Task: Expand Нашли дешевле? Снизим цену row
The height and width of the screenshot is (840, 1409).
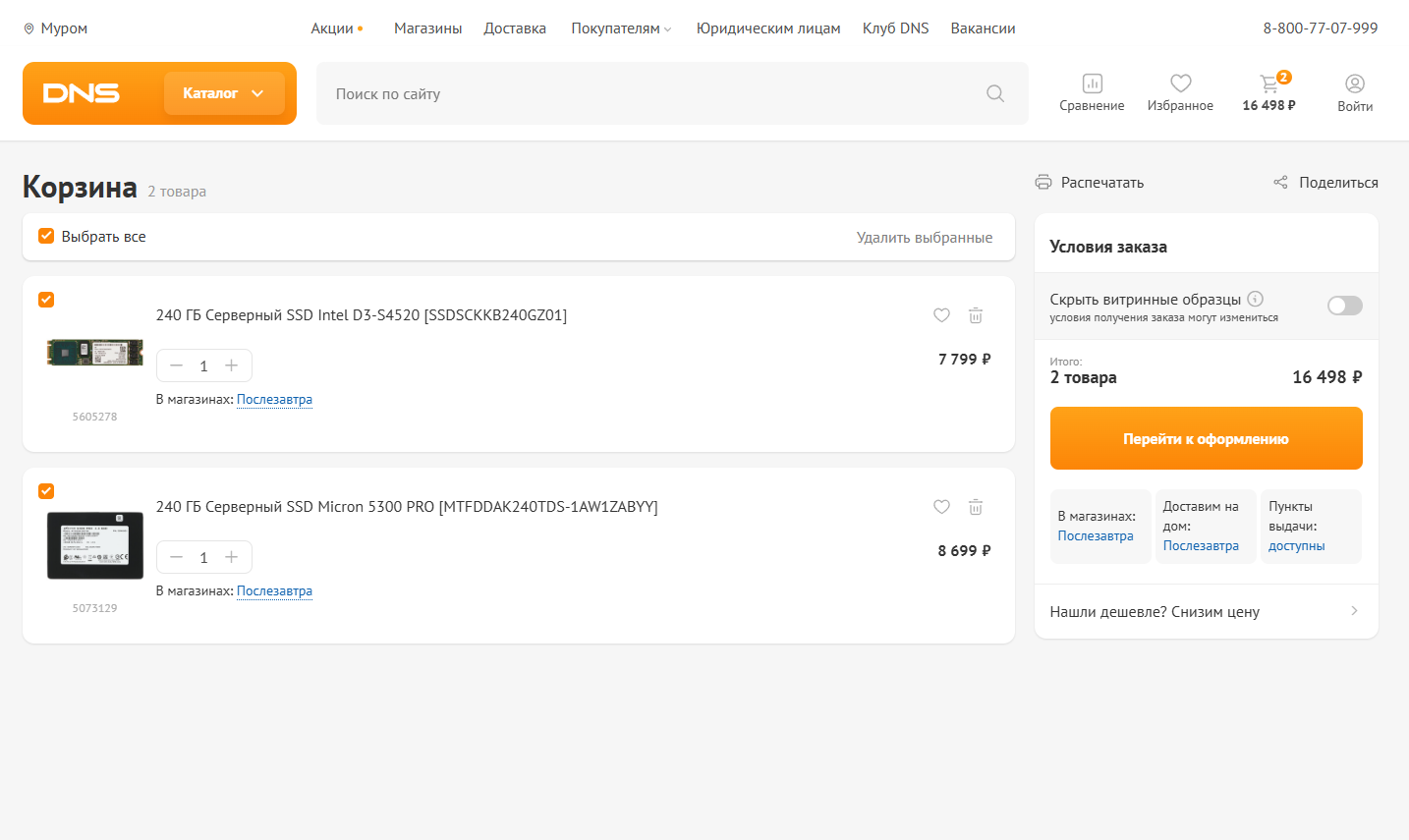Action: pyautogui.click(x=1207, y=611)
